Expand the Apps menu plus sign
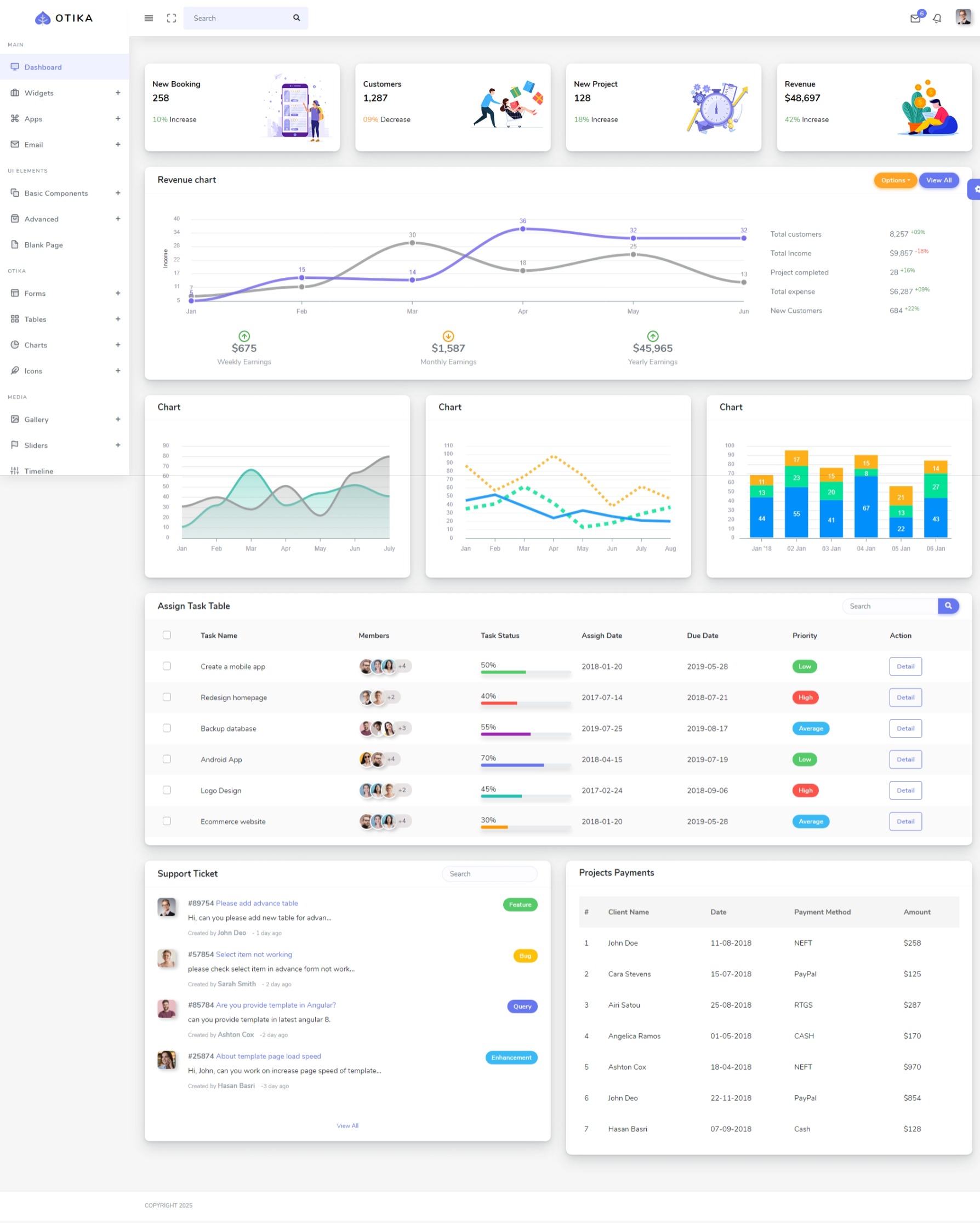 pos(118,118)
